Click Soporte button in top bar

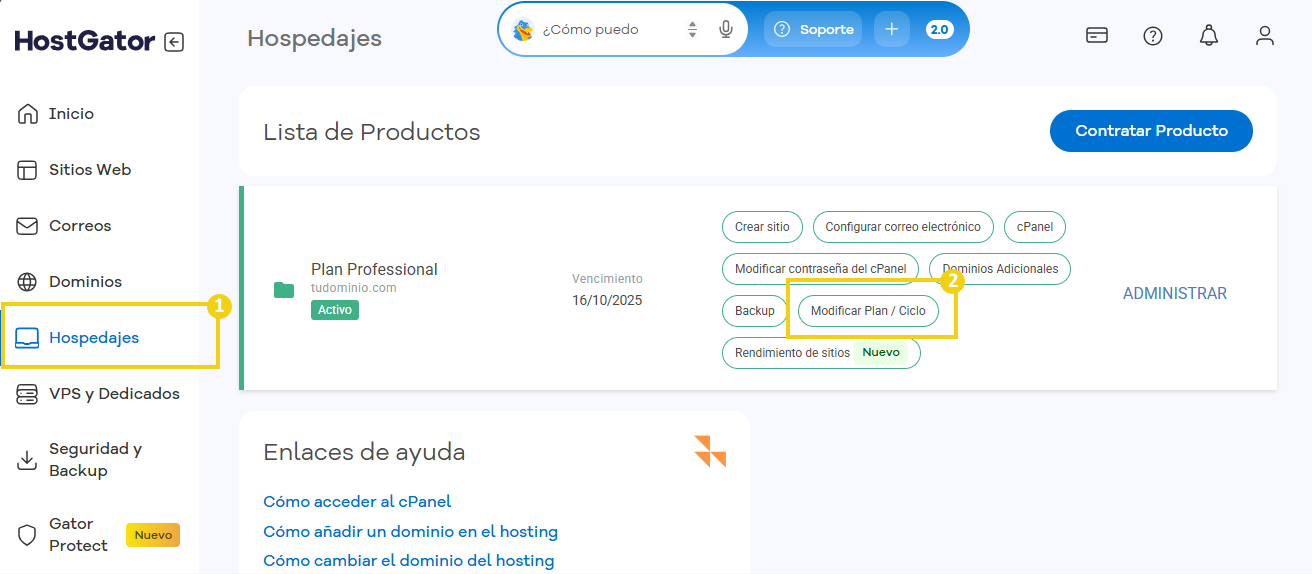tap(813, 30)
